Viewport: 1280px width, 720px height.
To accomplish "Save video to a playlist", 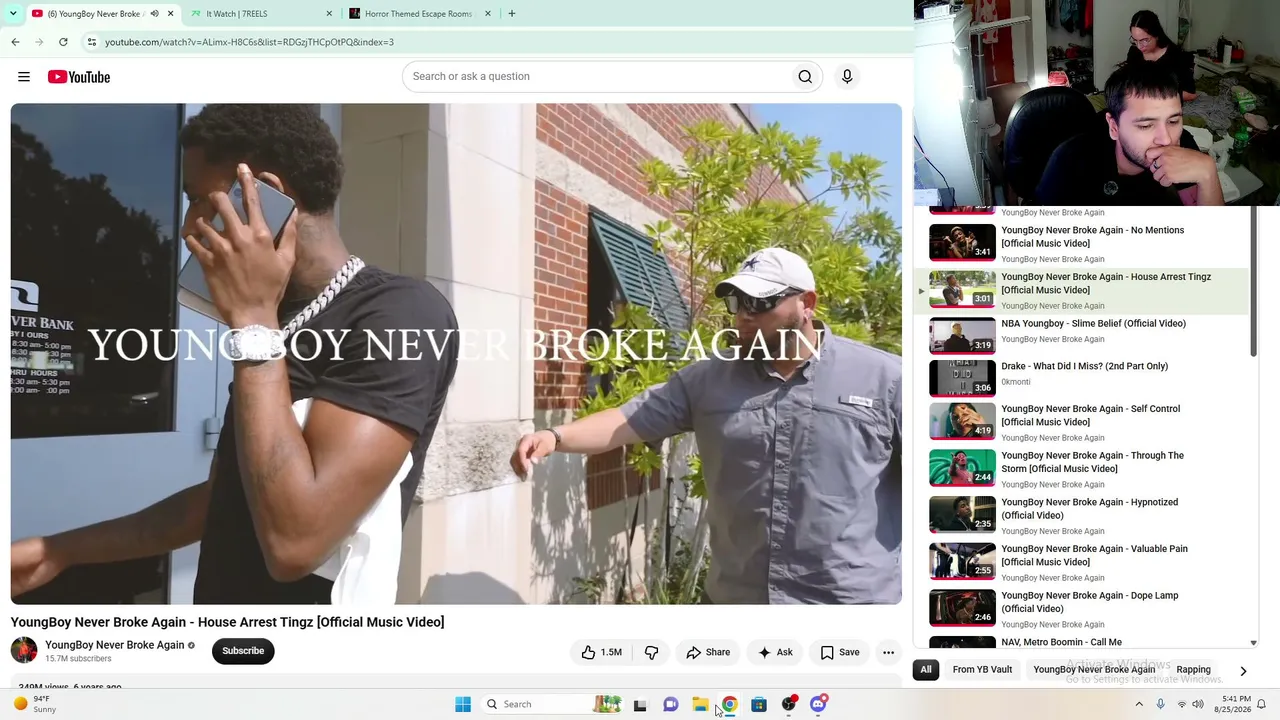I will [x=840, y=652].
